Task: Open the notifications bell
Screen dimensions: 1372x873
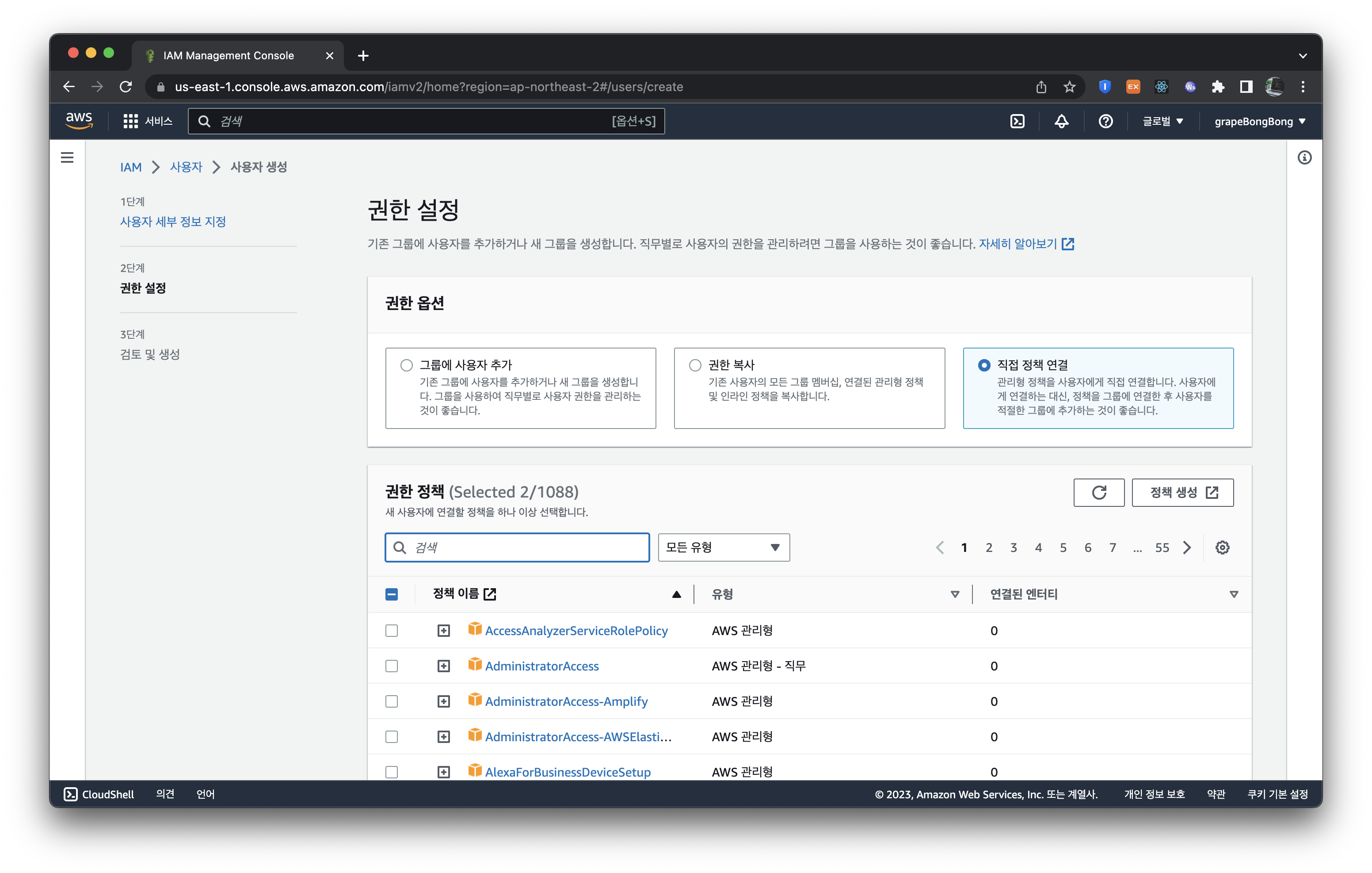Action: 1061,122
